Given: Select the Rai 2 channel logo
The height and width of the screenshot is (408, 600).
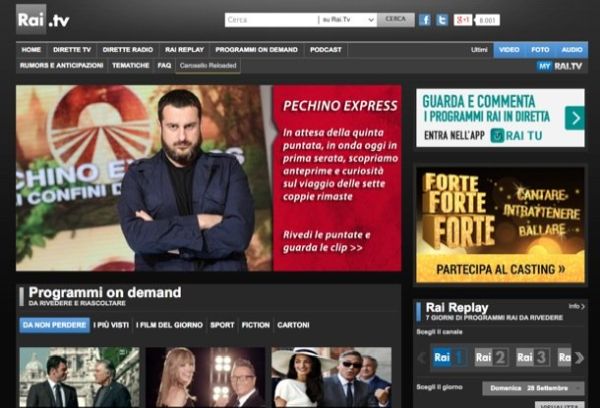Looking at the screenshot, I should click(491, 357).
